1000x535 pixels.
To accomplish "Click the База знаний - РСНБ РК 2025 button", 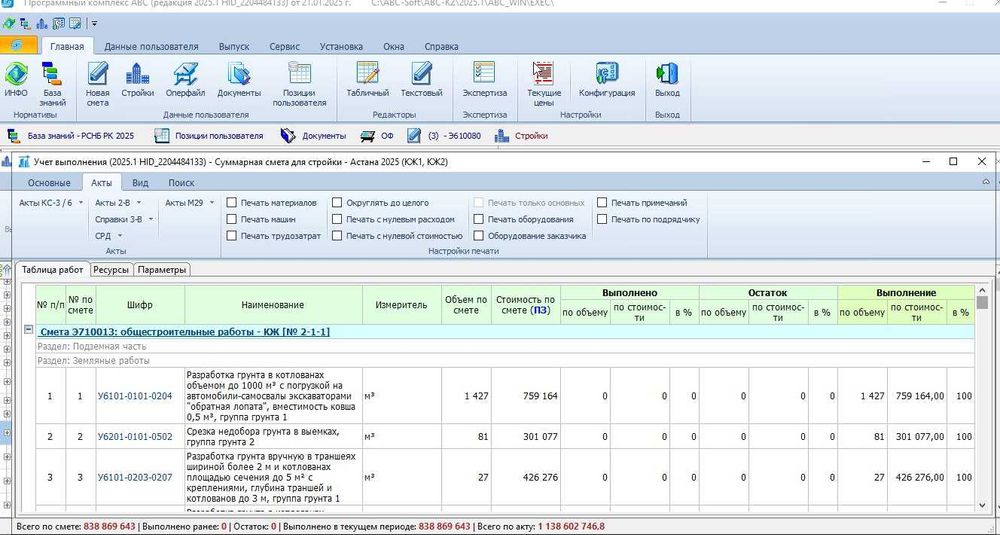I will click(70, 135).
